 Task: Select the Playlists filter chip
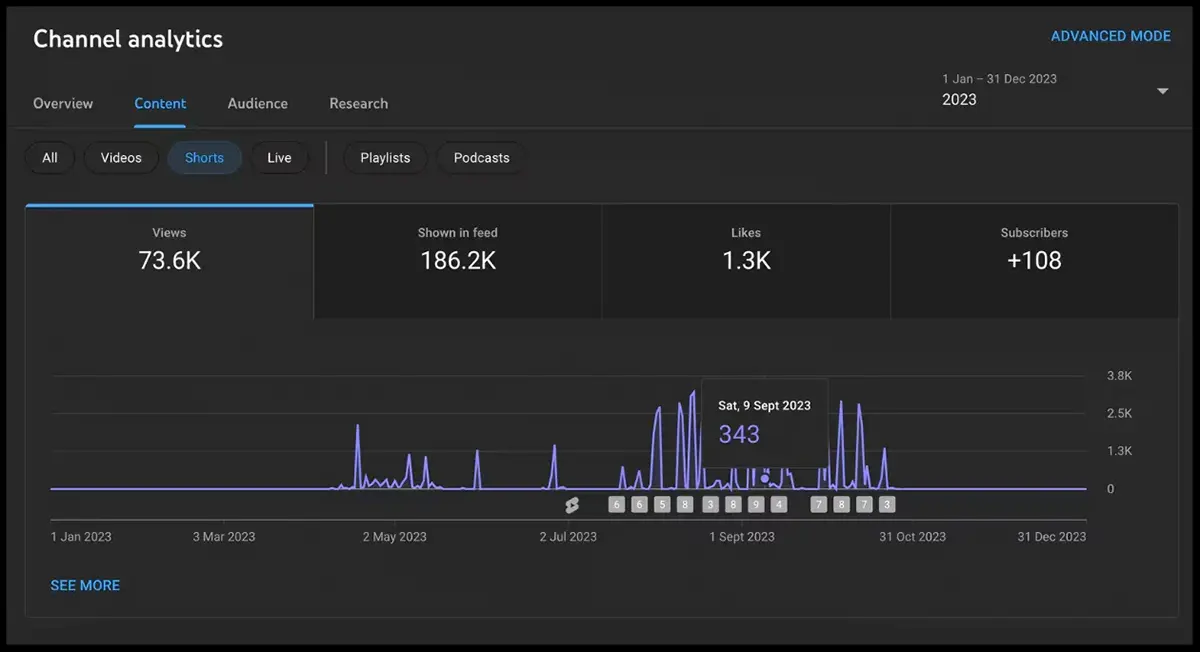pos(385,158)
